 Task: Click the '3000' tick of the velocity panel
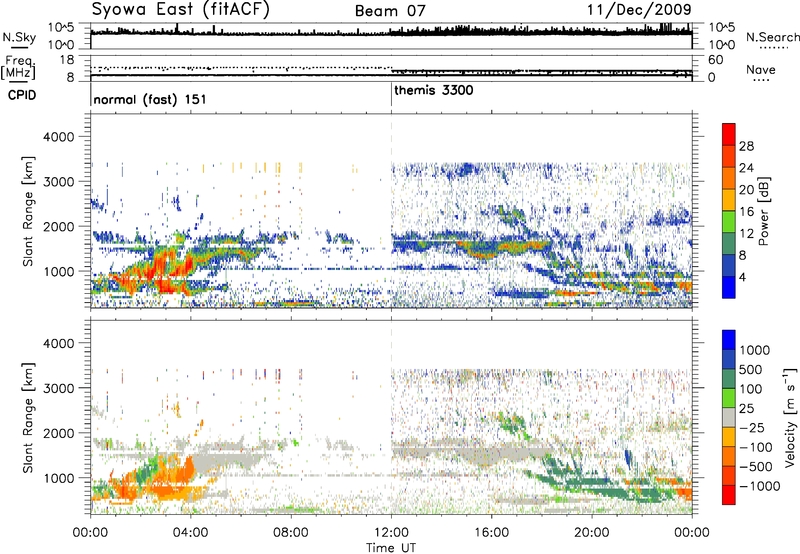pos(58,388)
